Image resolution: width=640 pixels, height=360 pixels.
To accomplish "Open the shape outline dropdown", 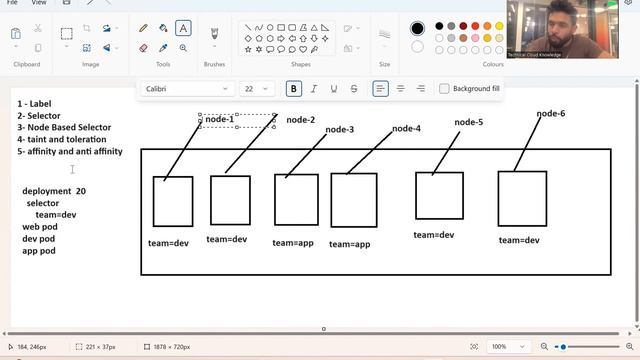I will coord(351,28).
